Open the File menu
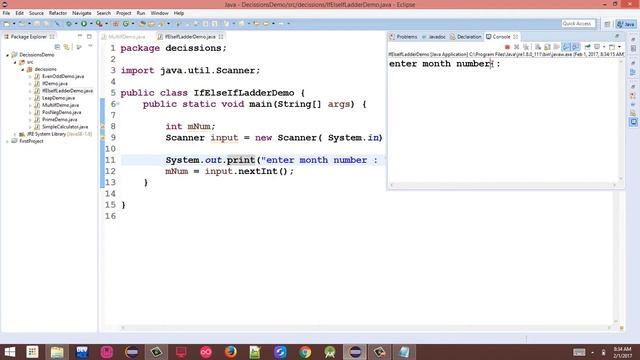 pyautogui.click(x=6, y=13)
